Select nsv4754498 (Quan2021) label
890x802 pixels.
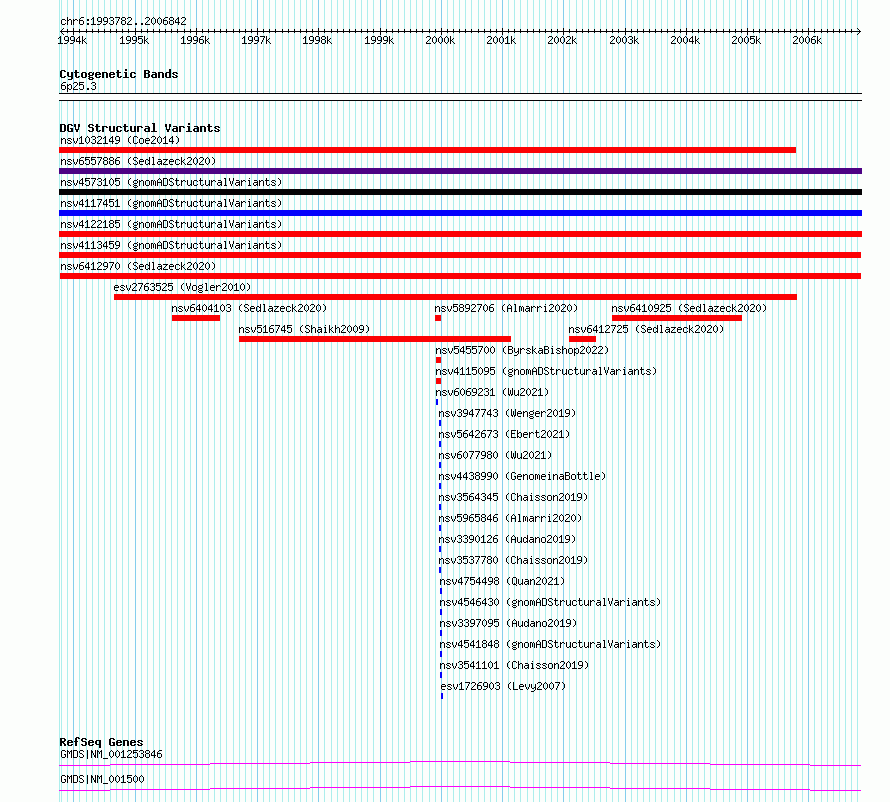502,581
